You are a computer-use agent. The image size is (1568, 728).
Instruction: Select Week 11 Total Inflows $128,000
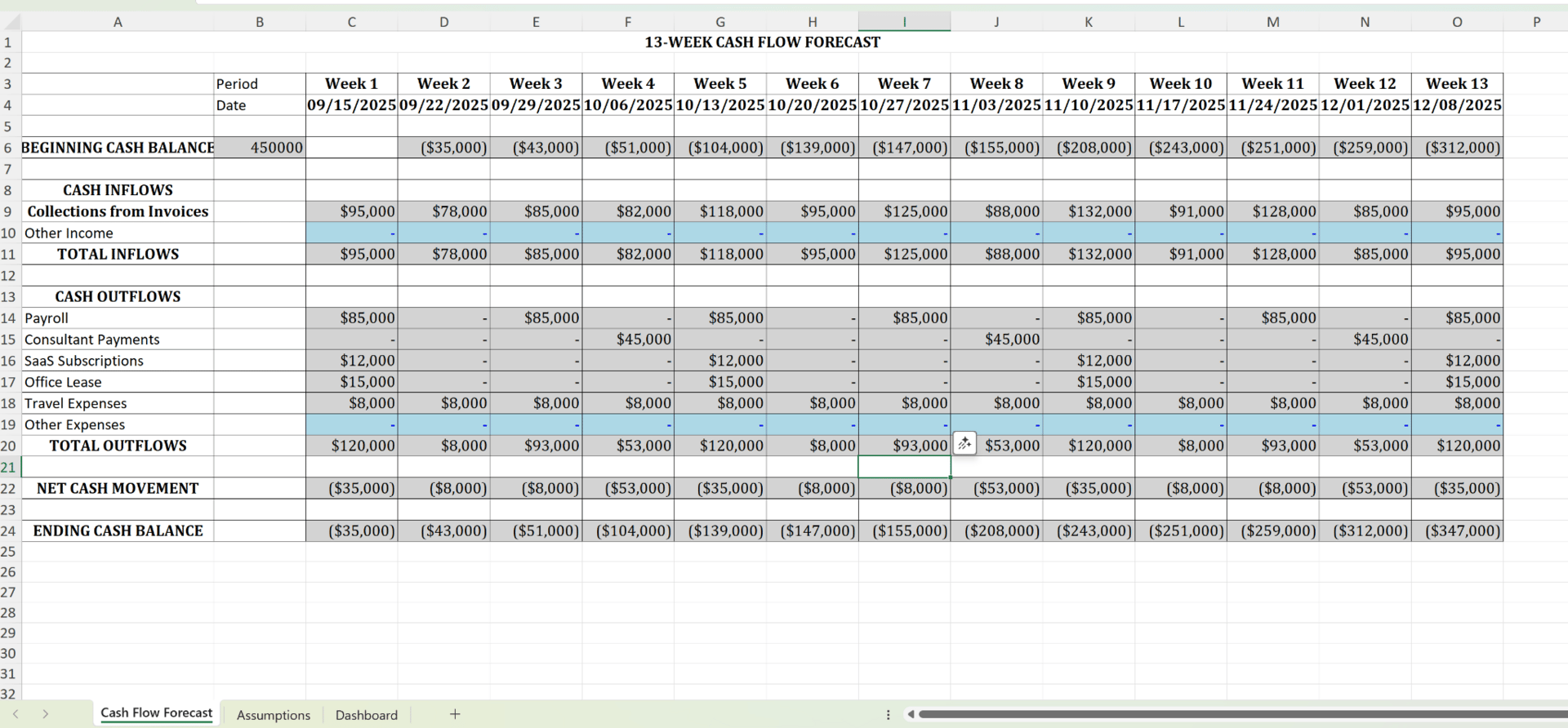1273,254
